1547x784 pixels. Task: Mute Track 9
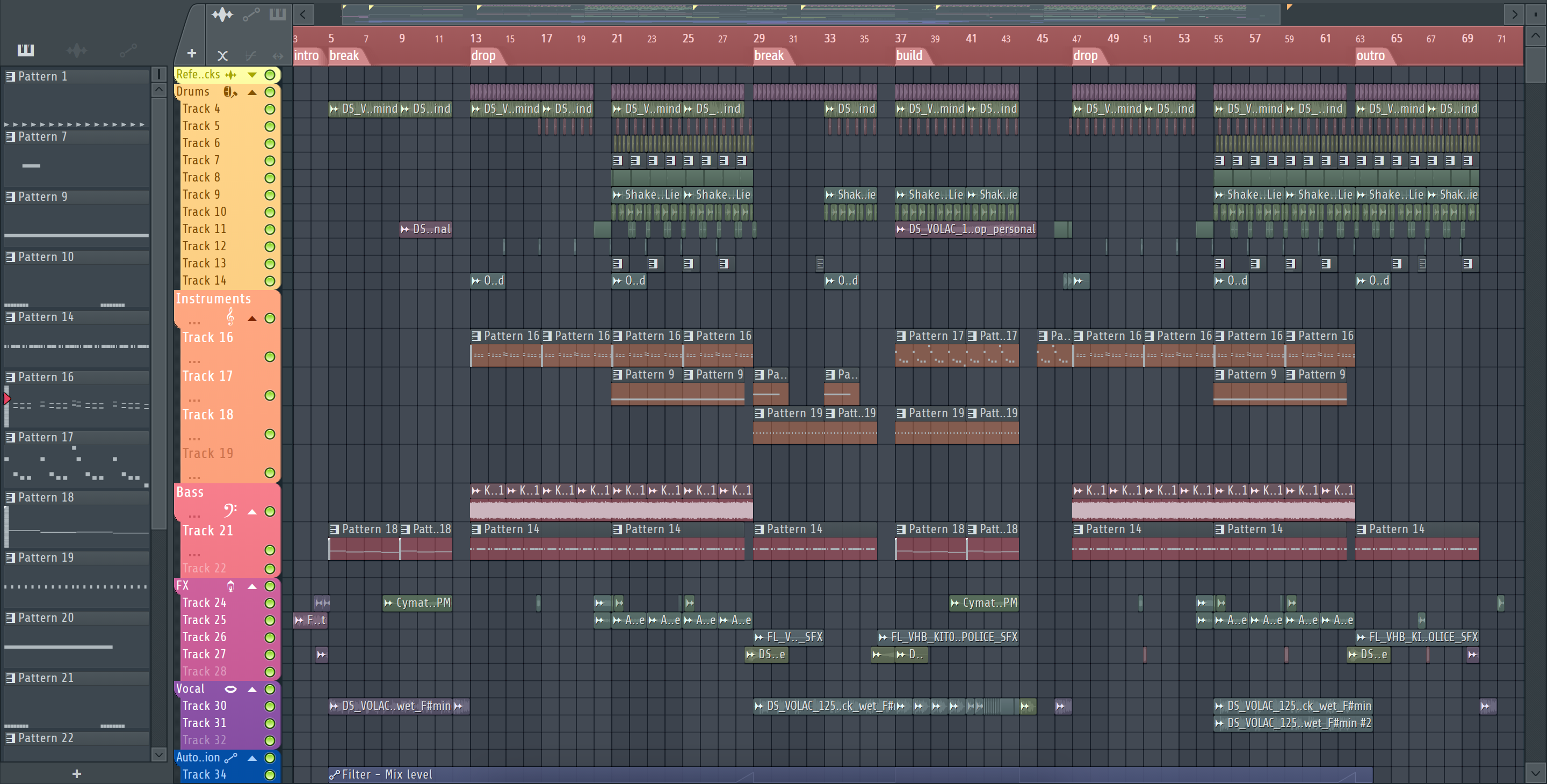click(x=270, y=195)
